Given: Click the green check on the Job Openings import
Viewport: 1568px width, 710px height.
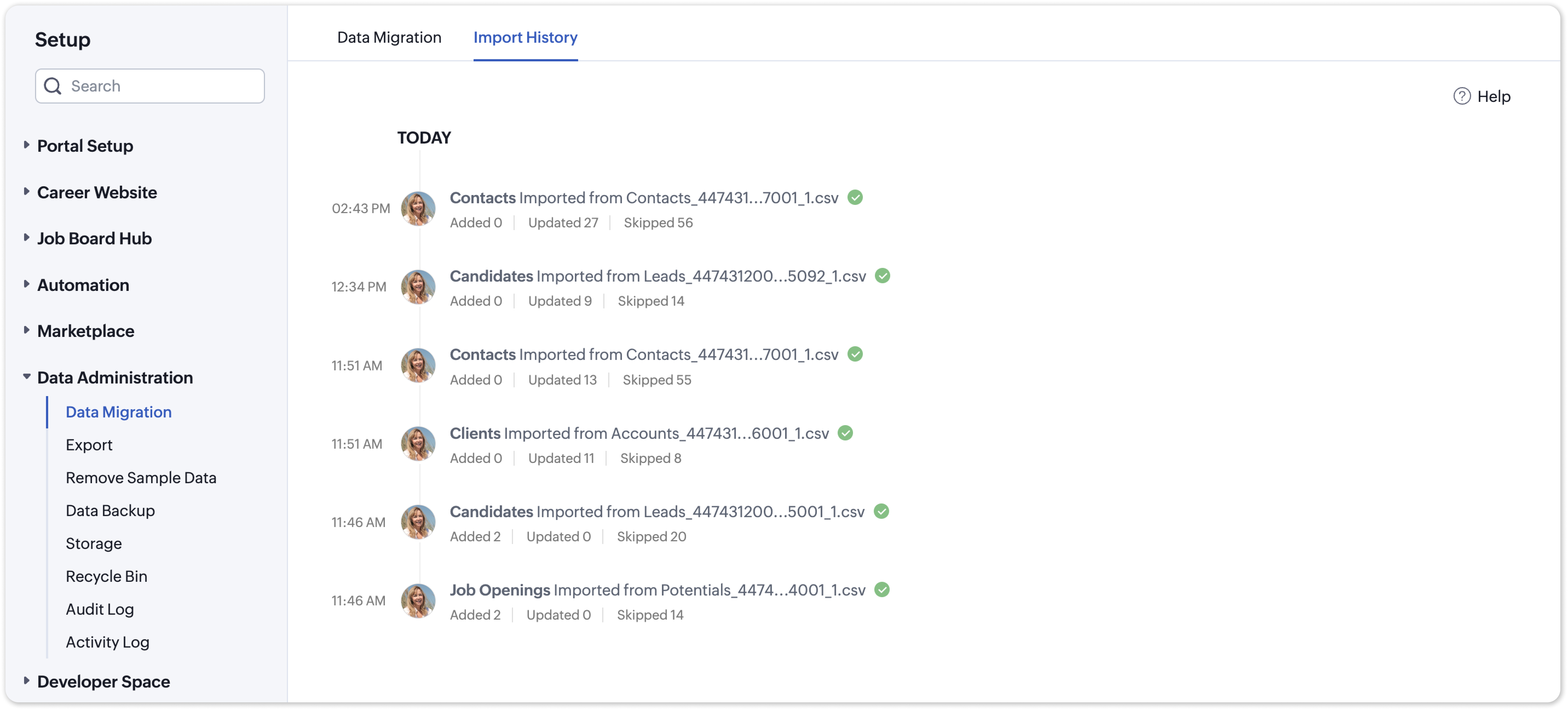Looking at the screenshot, I should point(881,589).
